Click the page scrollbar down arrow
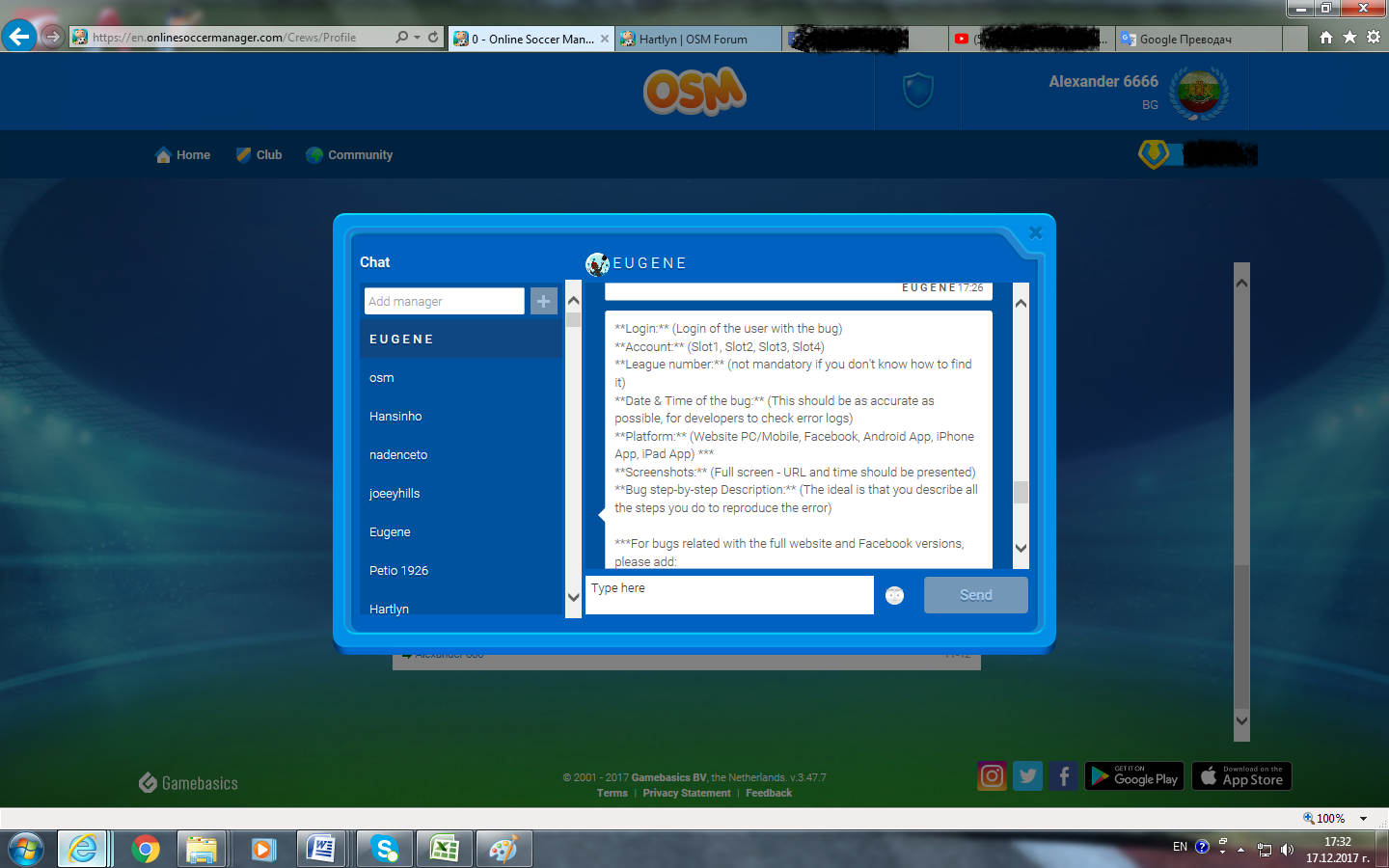 [x=1241, y=720]
